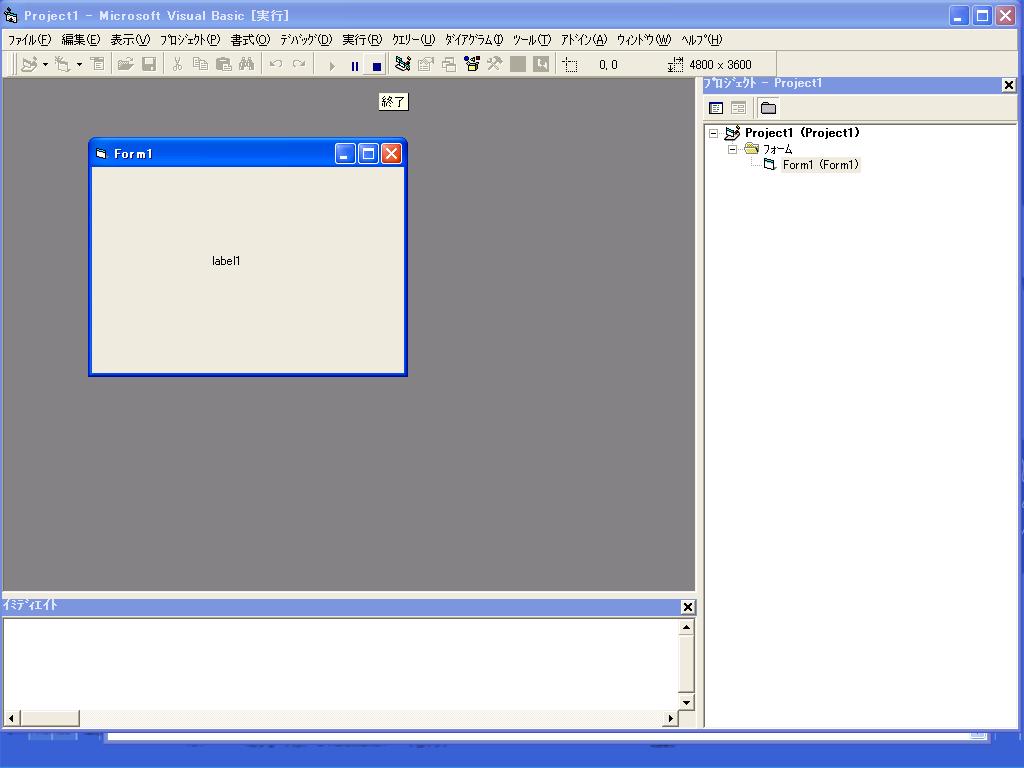Collapse the Project1 (Project1) tree node
1024x768 pixels.
pyautogui.click(x=714, y=133)
